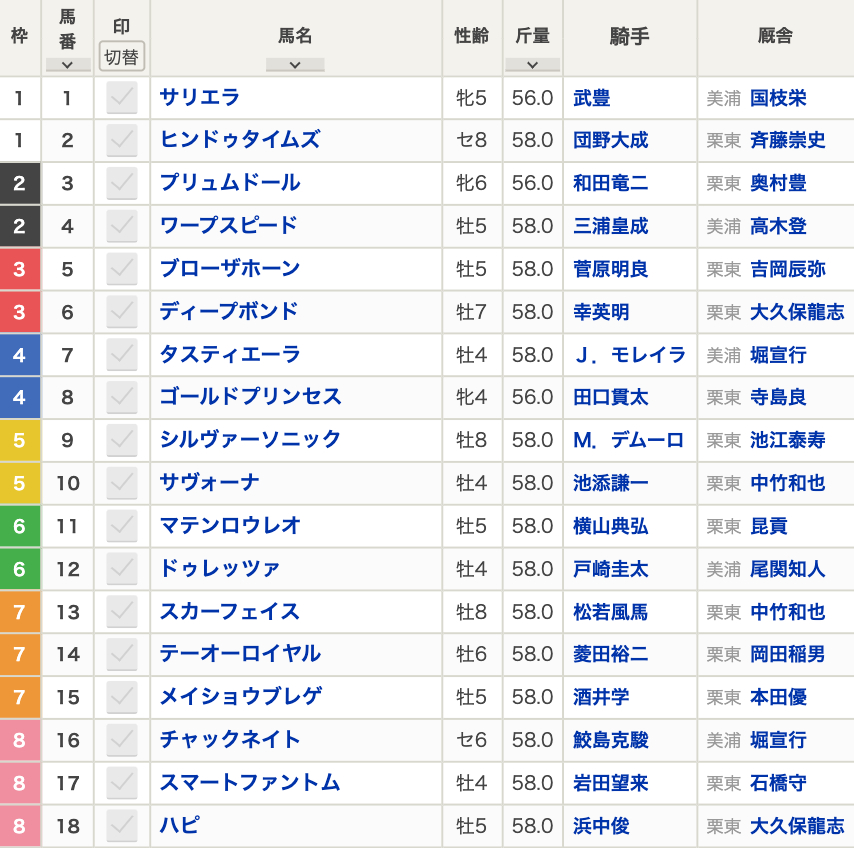
Task: Sort by 馬番 using the arrow
Action: pyautogui.click(x=68, y=65)
